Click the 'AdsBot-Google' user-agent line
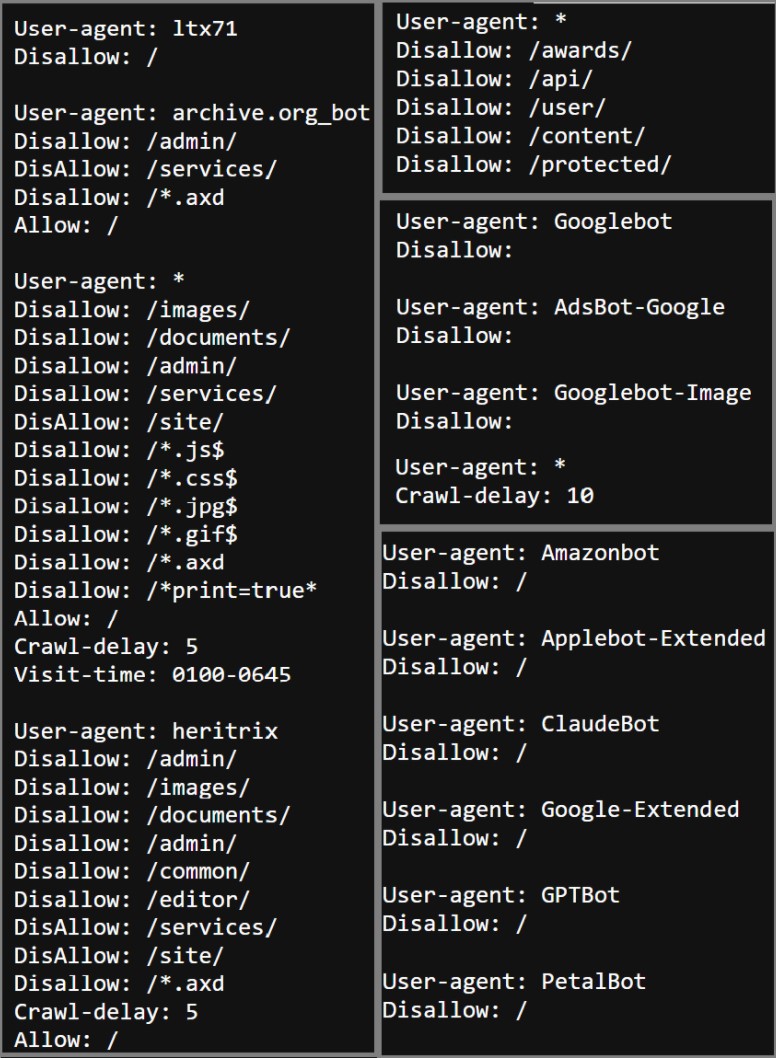 click(560, 308)
